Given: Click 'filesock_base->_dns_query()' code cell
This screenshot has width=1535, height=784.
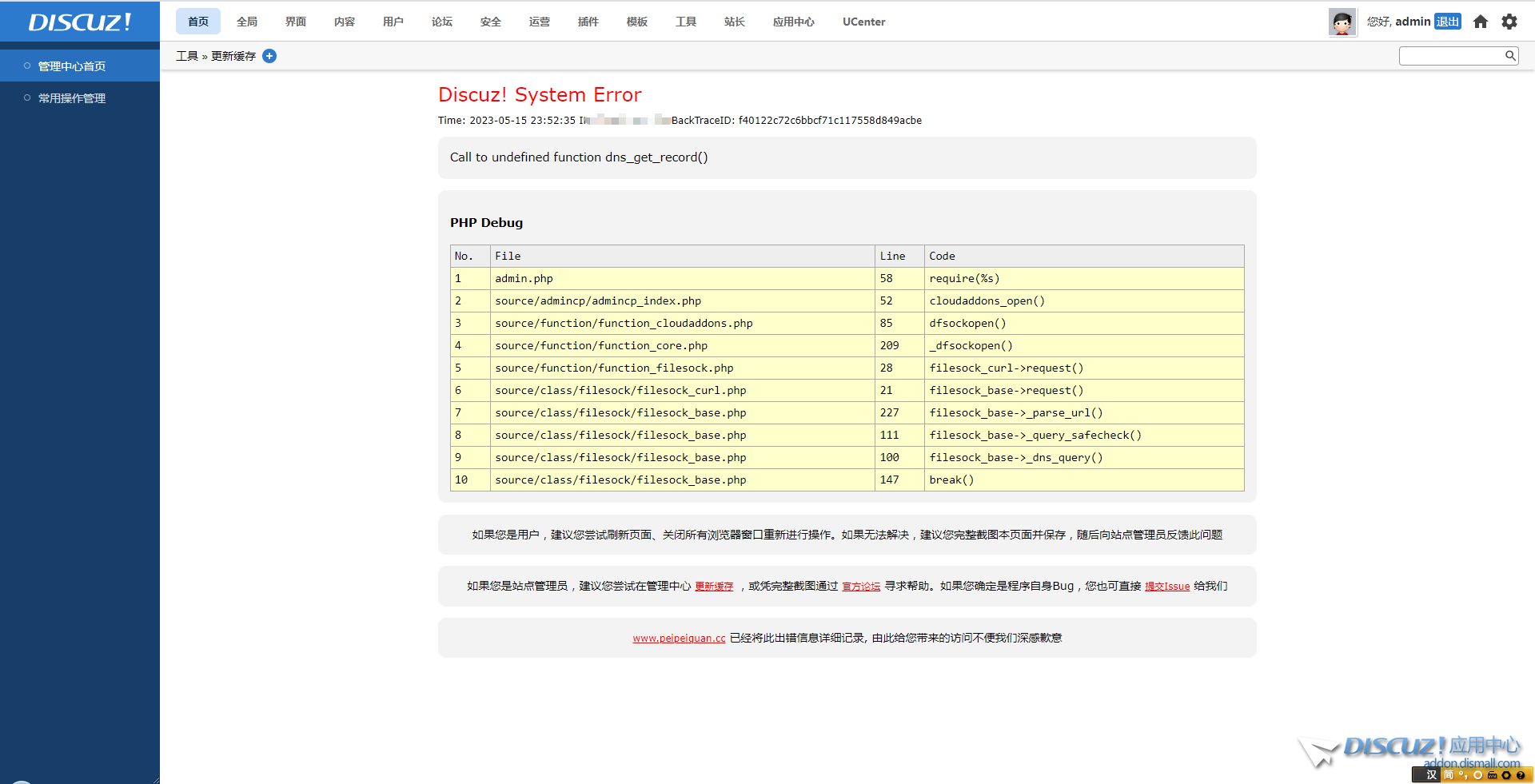Looking at the screenshot, I should (1084, 457).
